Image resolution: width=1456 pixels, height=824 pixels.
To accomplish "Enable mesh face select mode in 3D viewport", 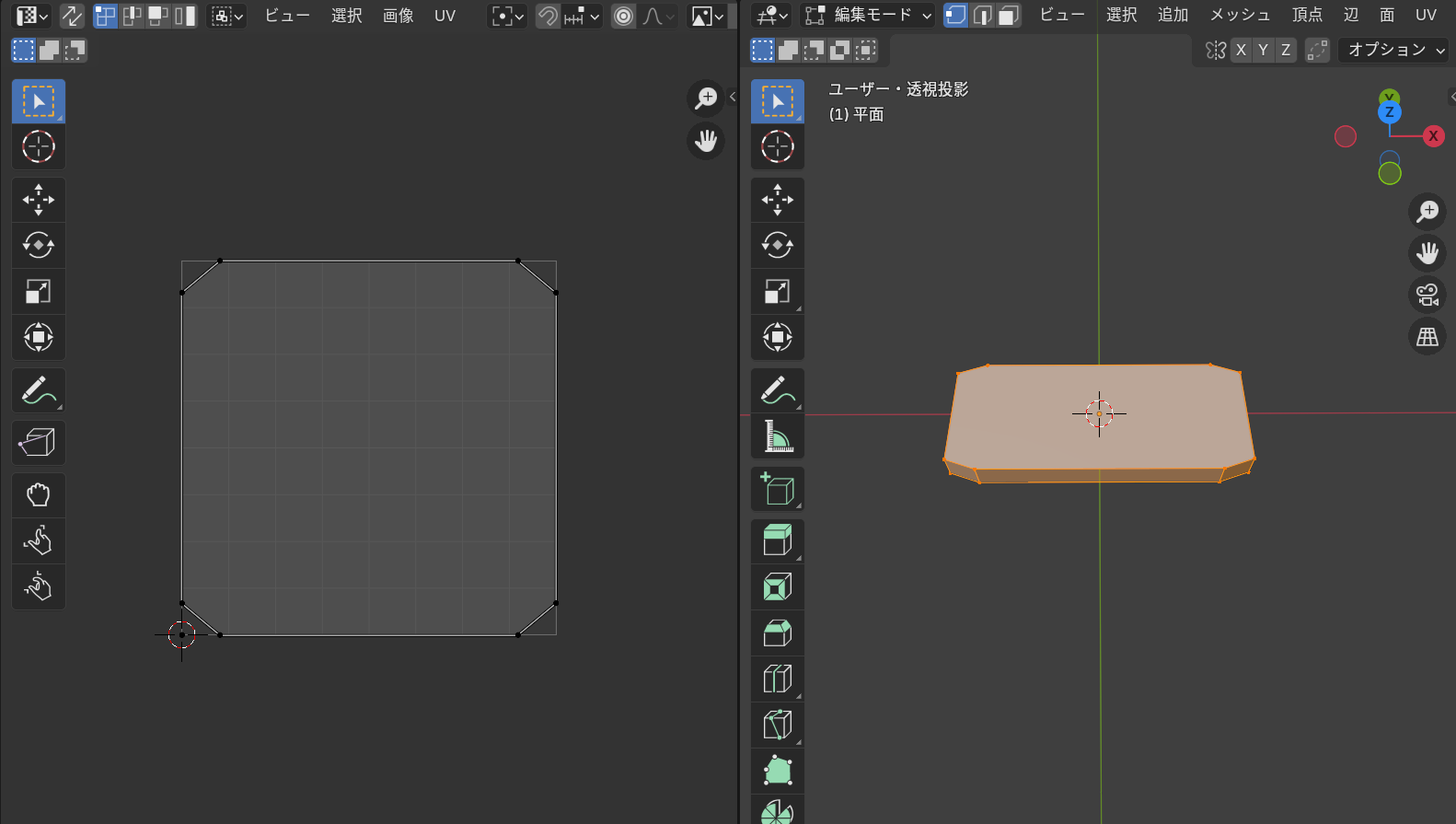I will pos(1009,15).
